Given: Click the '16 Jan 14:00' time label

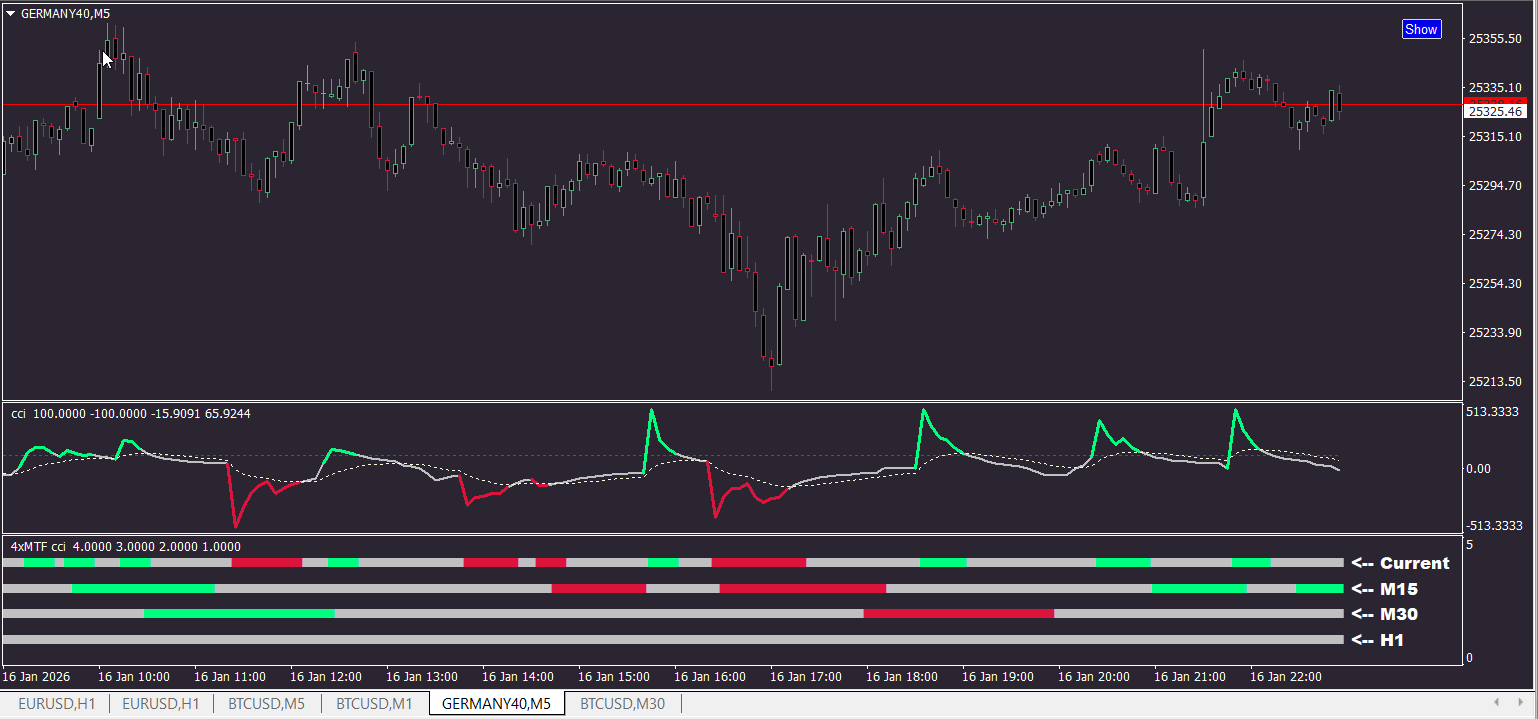Looking at the screenshot, I should point(518,677).
